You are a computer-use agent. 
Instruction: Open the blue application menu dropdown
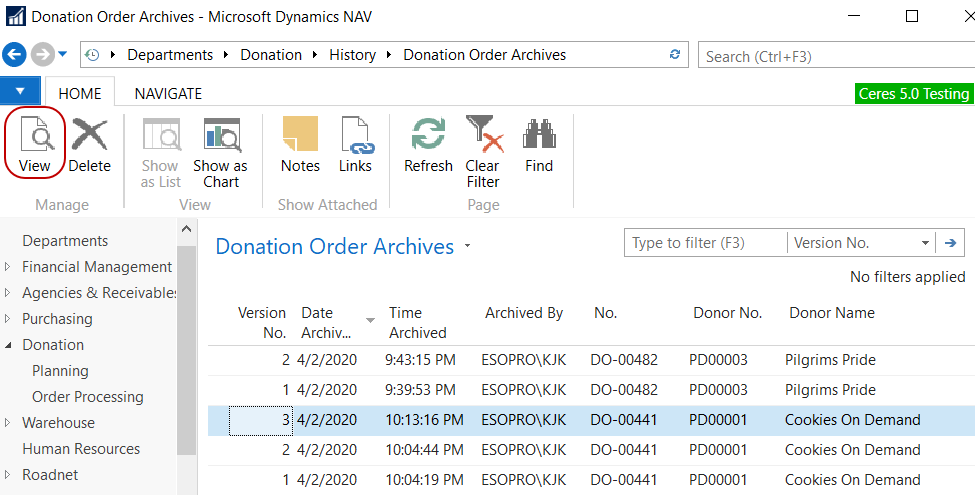point(19,92)
